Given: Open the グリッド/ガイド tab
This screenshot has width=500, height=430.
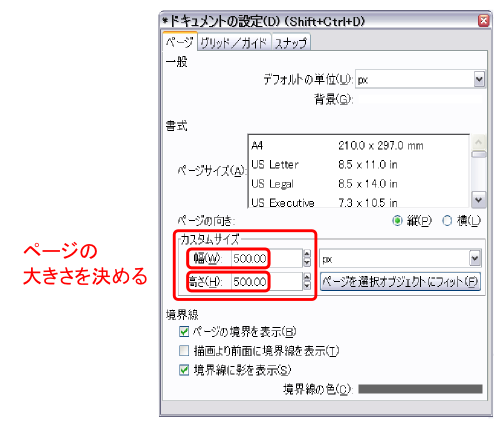Looking at the screenshot, I should click(x=234, y=43).
